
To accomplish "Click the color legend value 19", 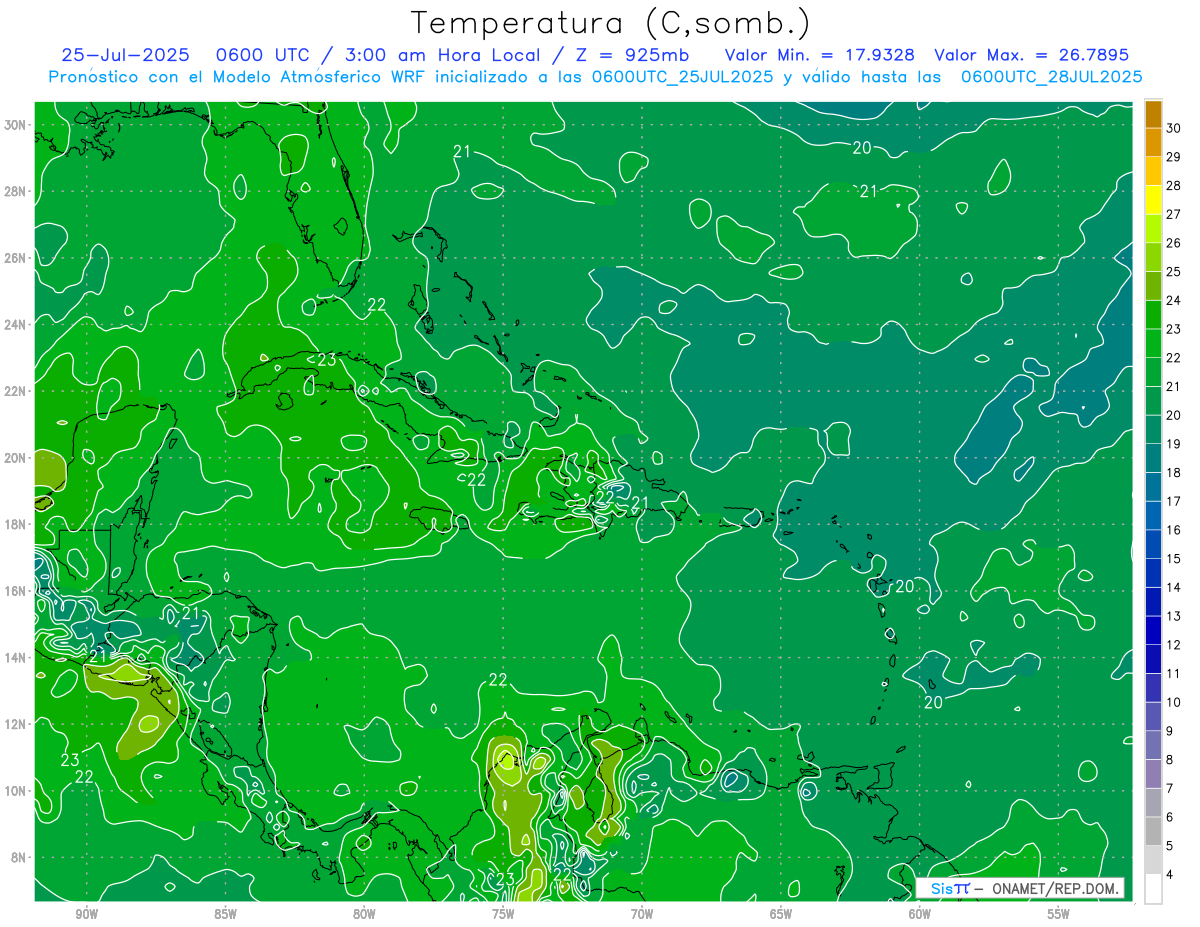I will click(1173, 444).
